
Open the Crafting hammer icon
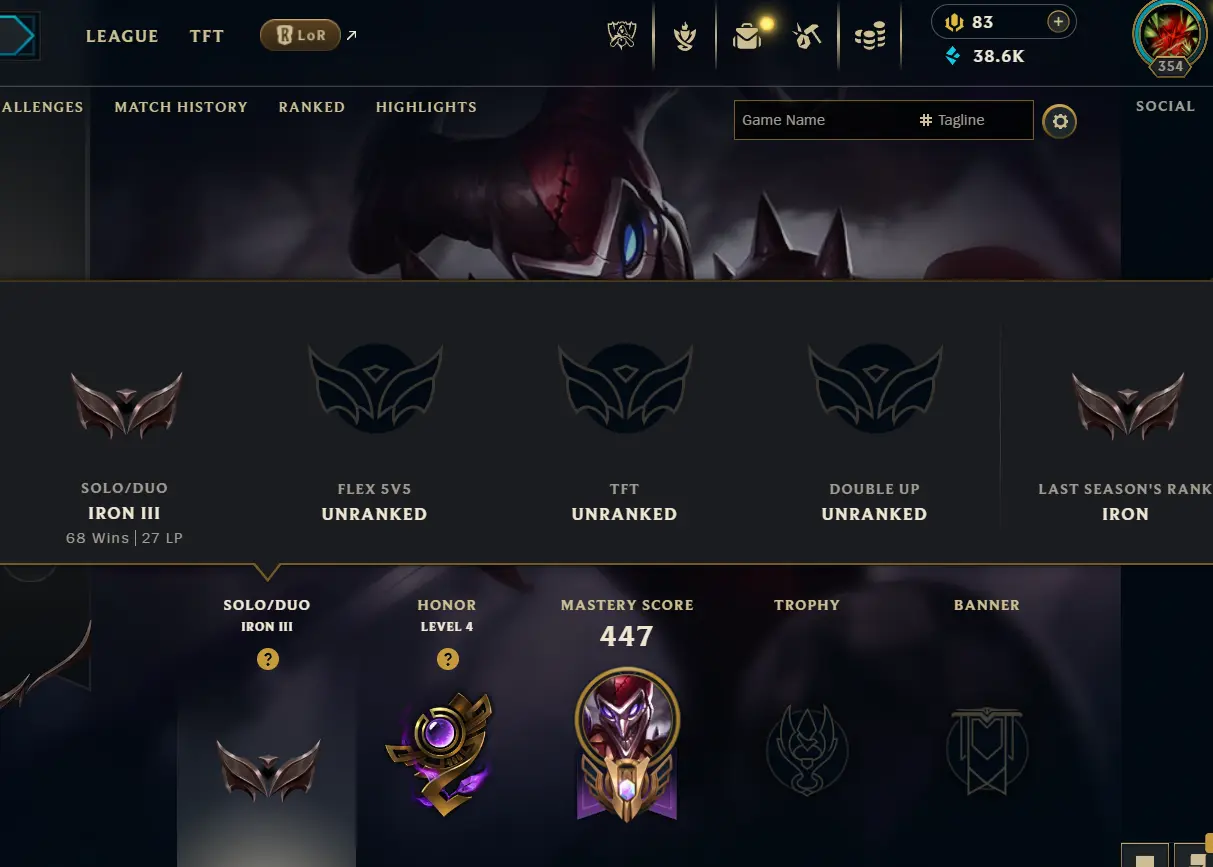(807, 37)
